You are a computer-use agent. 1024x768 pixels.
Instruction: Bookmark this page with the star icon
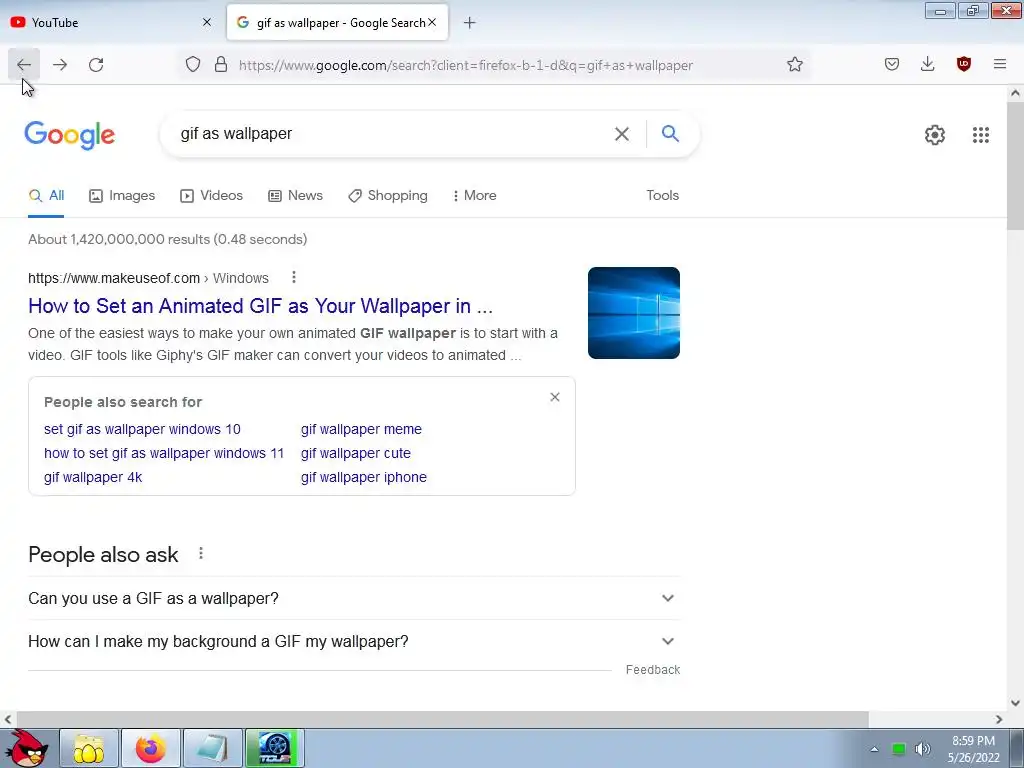click(x=795, y=64)
